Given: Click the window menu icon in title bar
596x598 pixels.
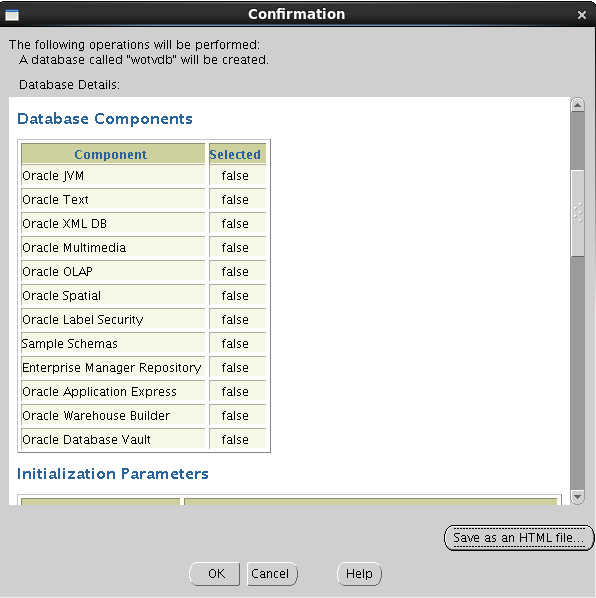Looking at the screenshot, I should point(12,15).
